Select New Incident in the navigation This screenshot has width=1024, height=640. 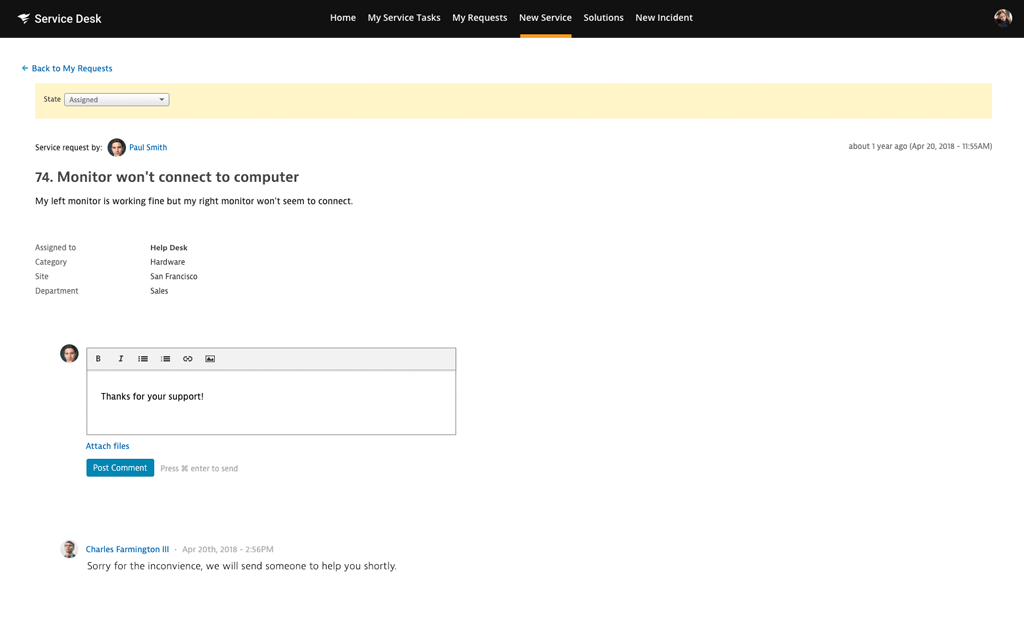coord(664,18)
